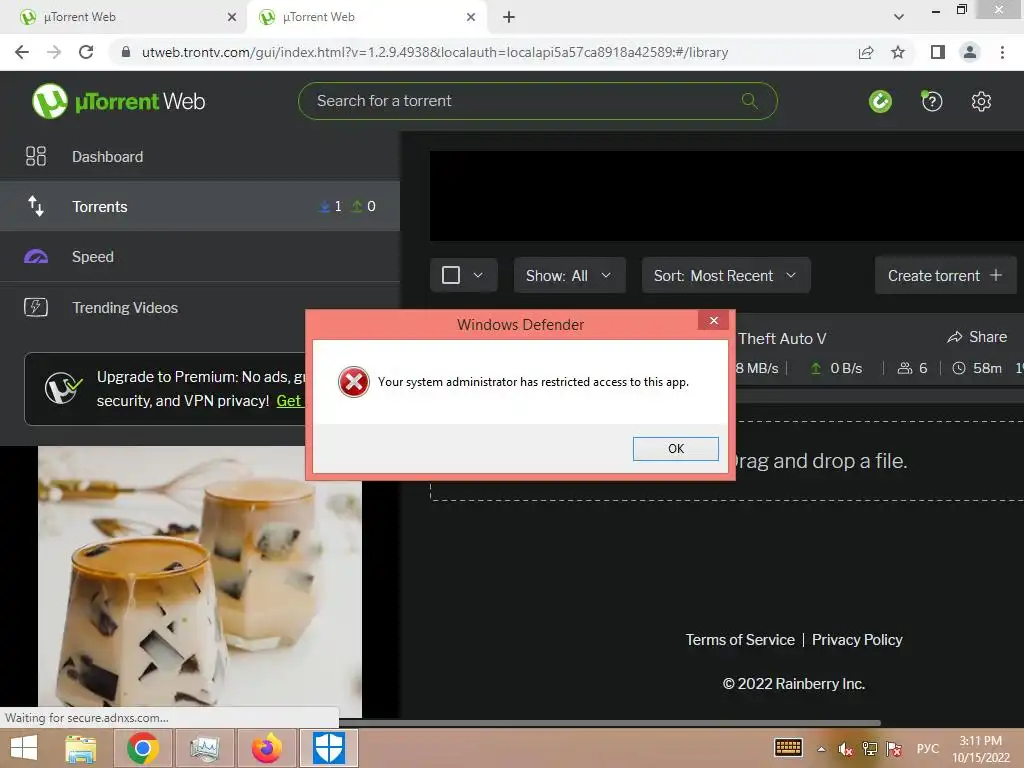Close the Windows Defender dialog
Screen dimensions: 1024x768
713,320
